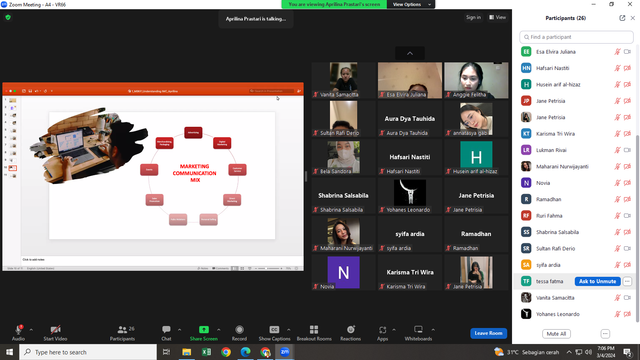Select Yohanes Leonardo's video tile

tap(410, 196)
